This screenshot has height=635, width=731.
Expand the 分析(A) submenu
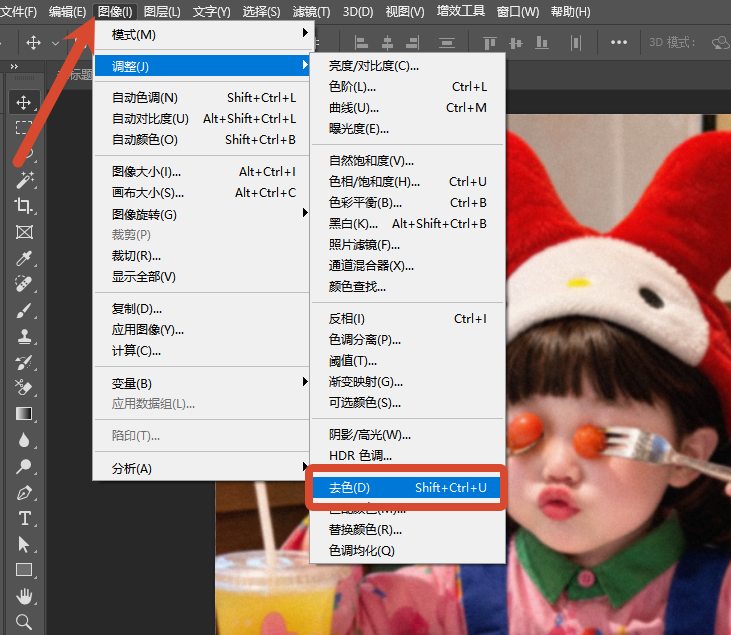201,468
